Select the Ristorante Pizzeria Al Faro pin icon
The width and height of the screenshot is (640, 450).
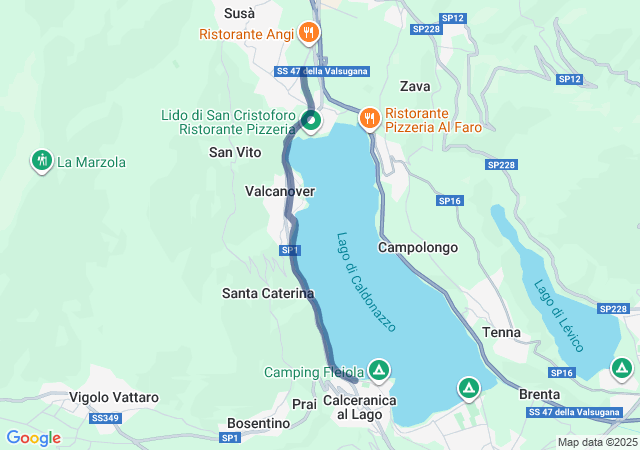370,118
